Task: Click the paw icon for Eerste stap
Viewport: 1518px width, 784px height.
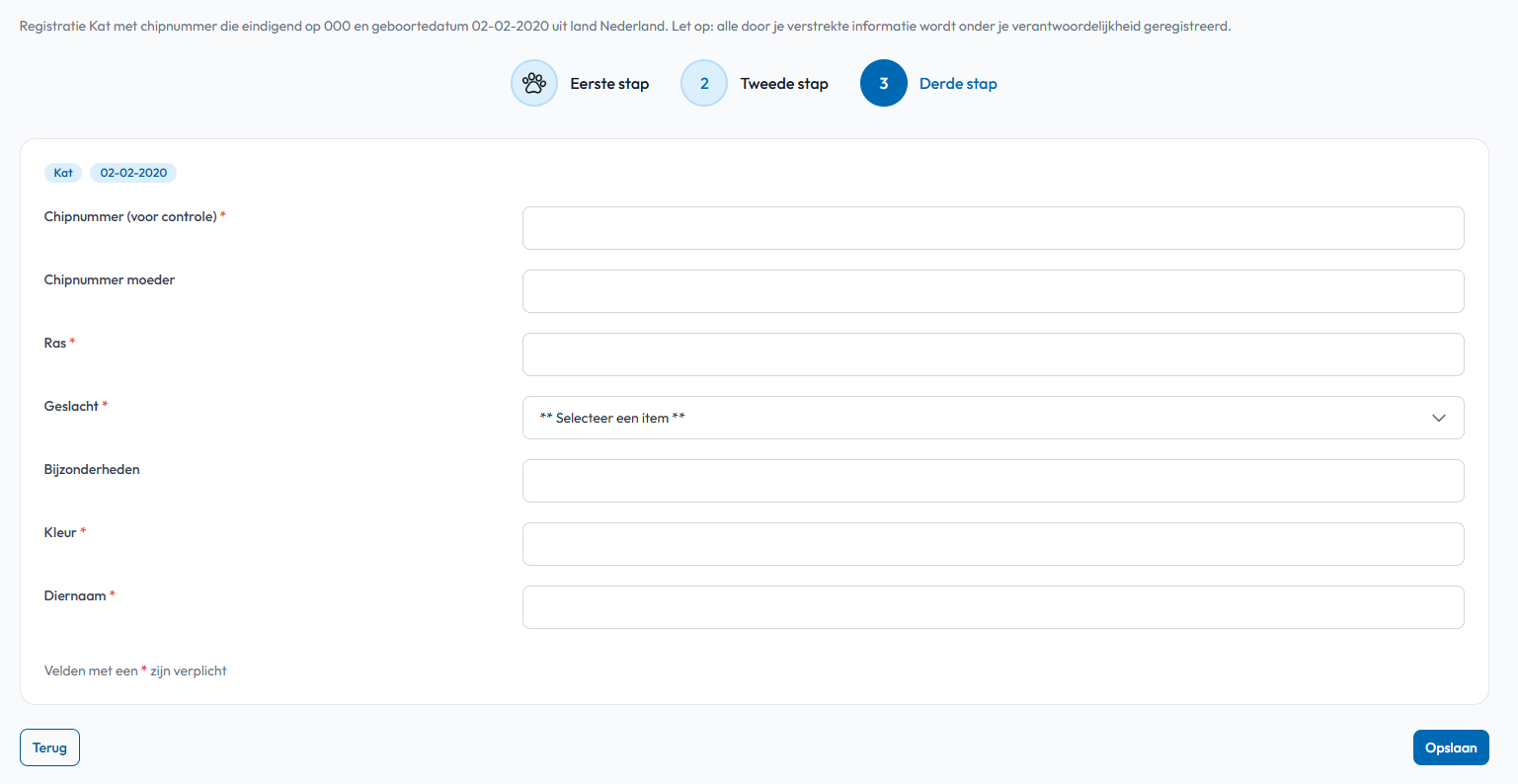Action: click(534, 84)
